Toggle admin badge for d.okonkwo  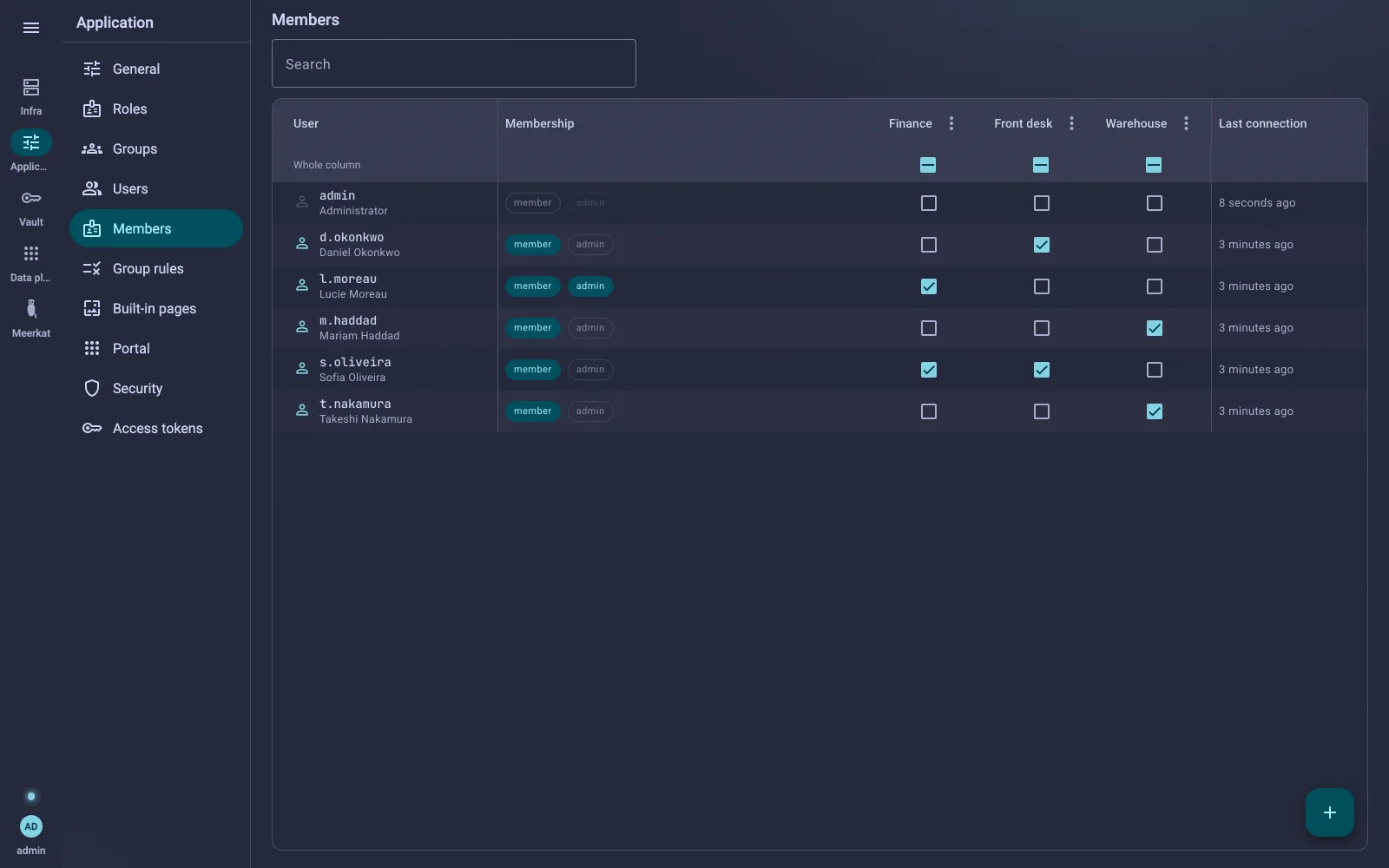click(x=590, y=245)
